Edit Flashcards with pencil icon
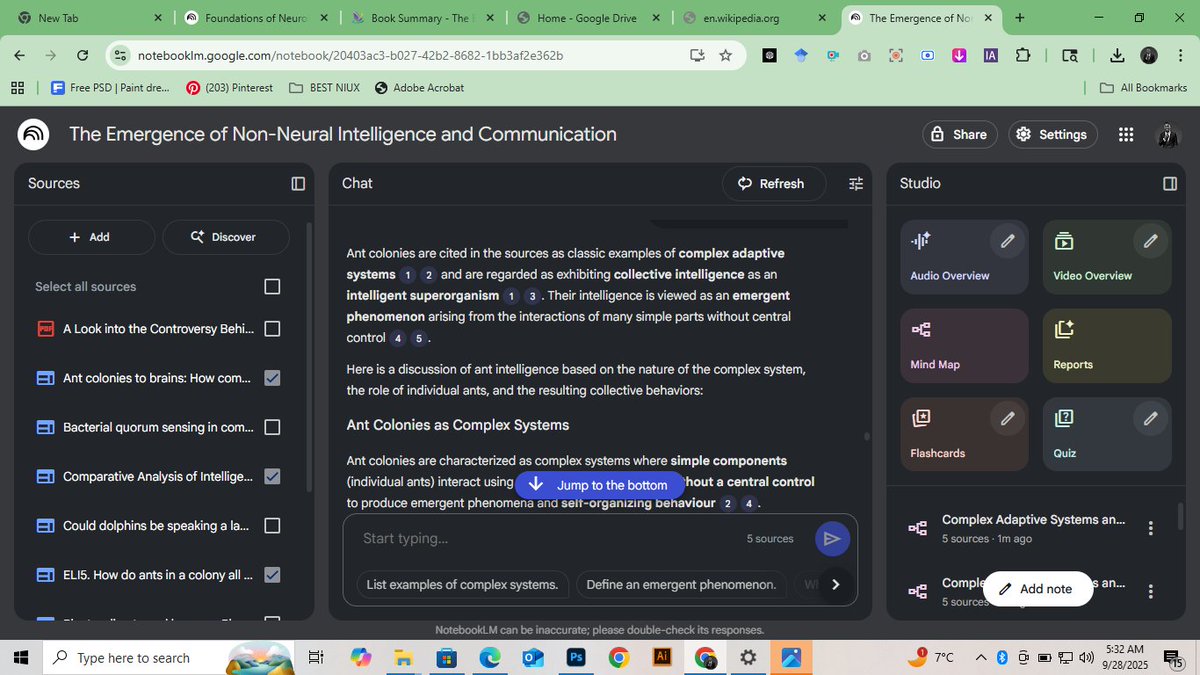Screen dimensions: 1200x675 (x=1008, y=418)
